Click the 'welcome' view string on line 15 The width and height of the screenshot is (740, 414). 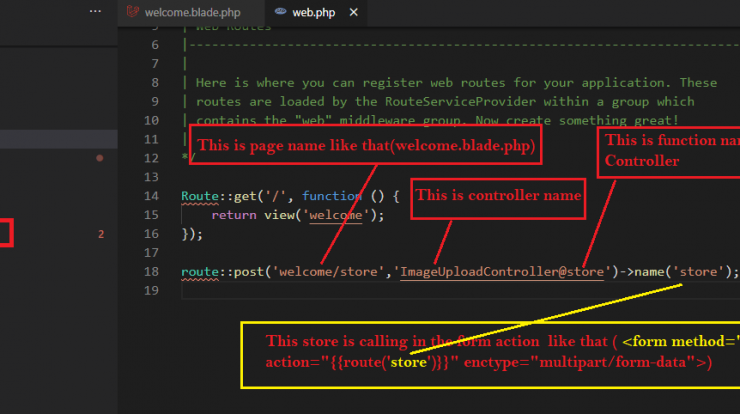coord(336,215)
